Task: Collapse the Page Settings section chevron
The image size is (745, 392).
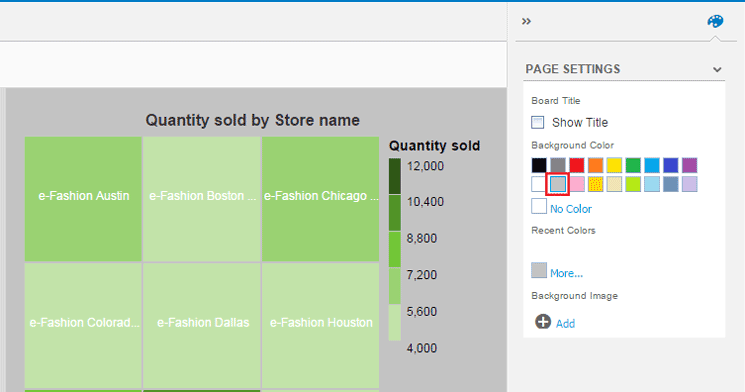Action: point(717,69)
